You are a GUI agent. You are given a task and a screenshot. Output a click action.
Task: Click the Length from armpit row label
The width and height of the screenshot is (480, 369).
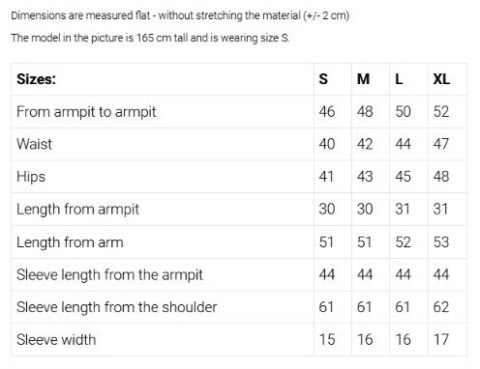(x=78, y=209)
